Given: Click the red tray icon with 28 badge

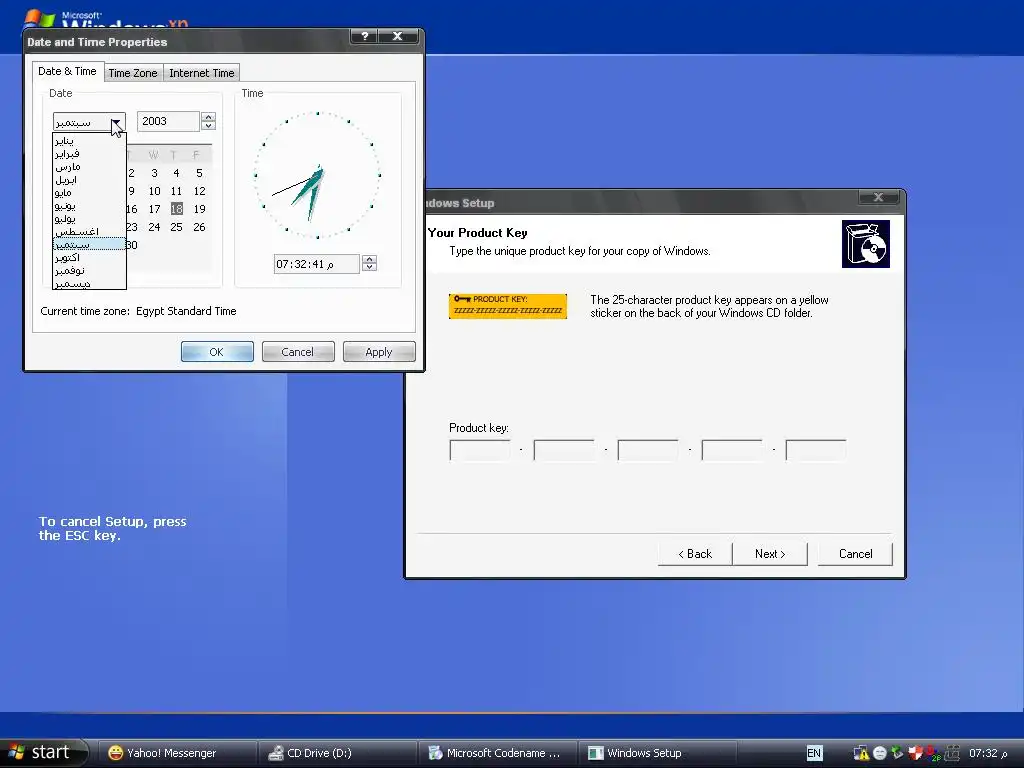Looking at the screenshot, I should coord(933,754).
